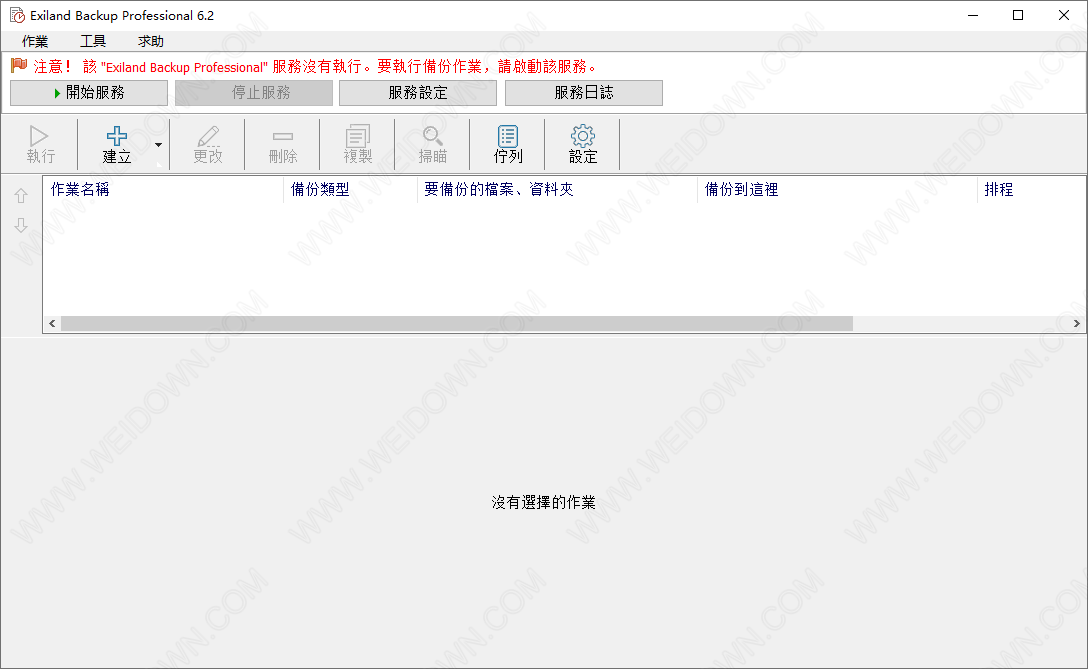Click the orange warning flag icon
This screenshot has width=1088, height=669.
19,66
